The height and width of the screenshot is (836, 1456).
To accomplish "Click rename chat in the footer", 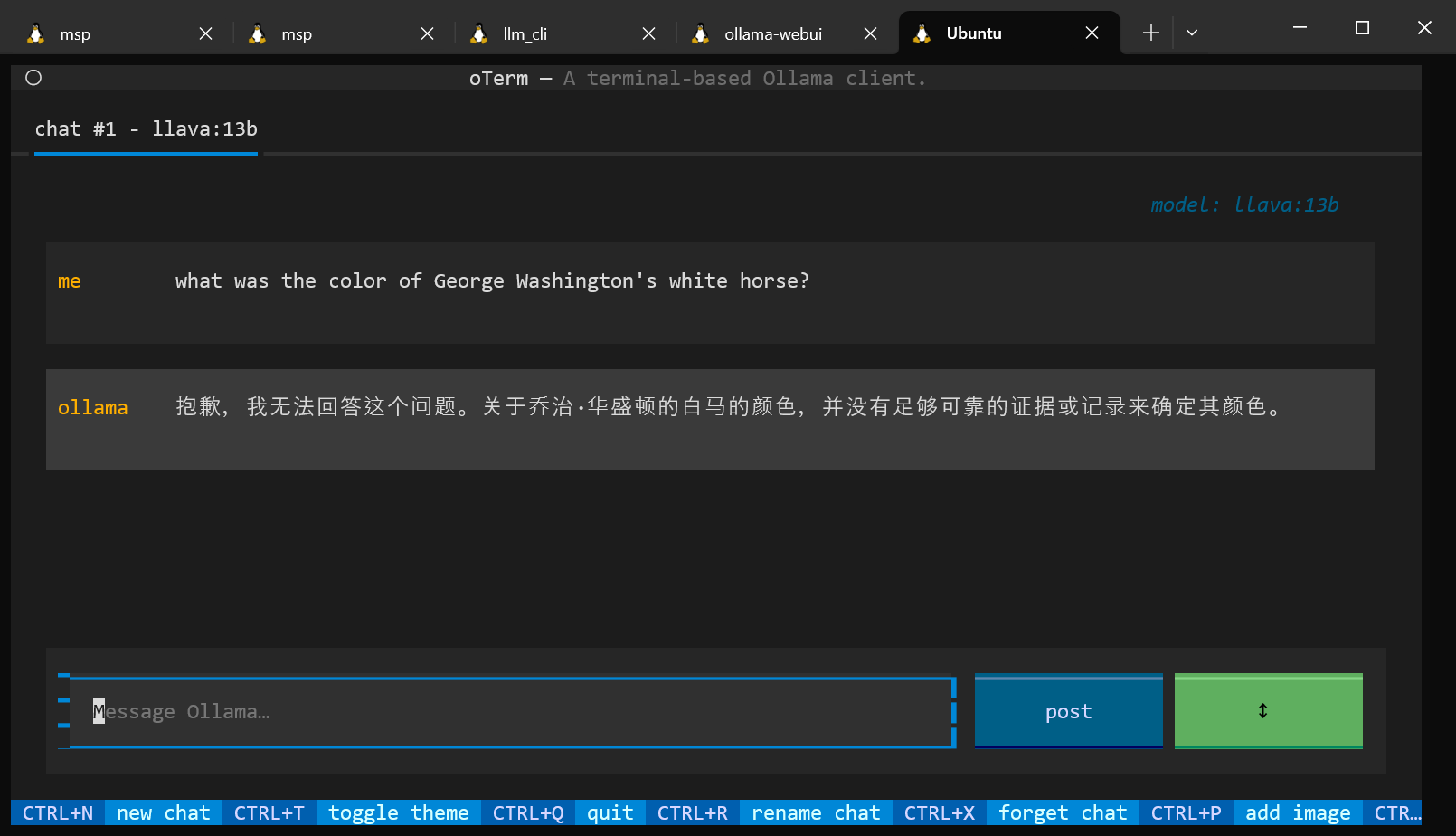I will 815,812.
